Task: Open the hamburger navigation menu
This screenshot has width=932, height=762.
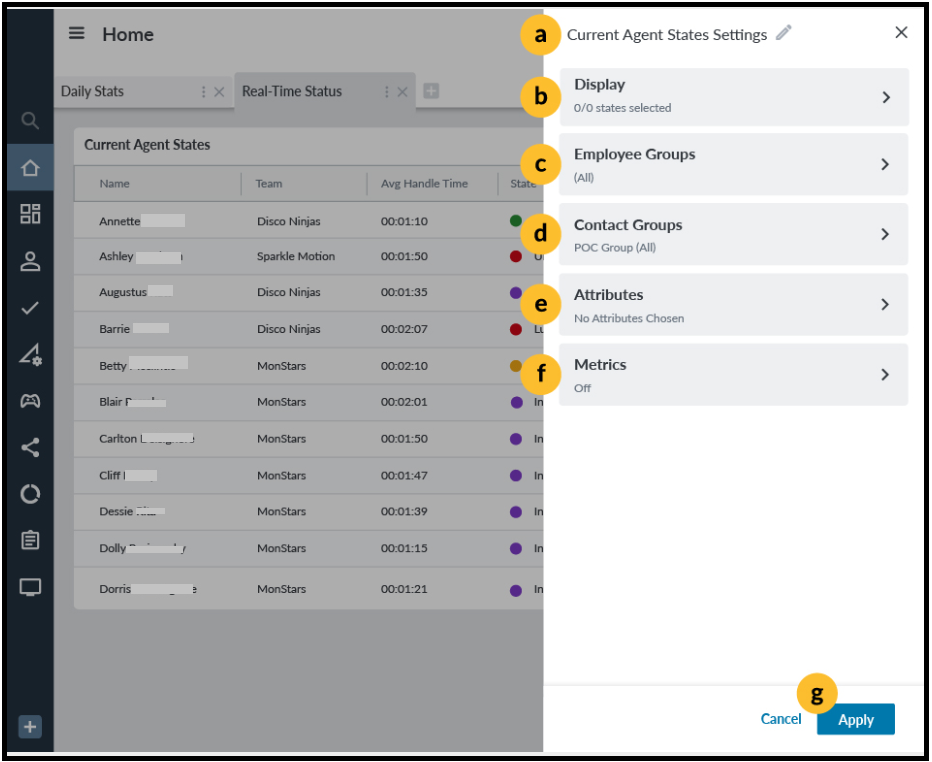Action: tap(77, 33)
